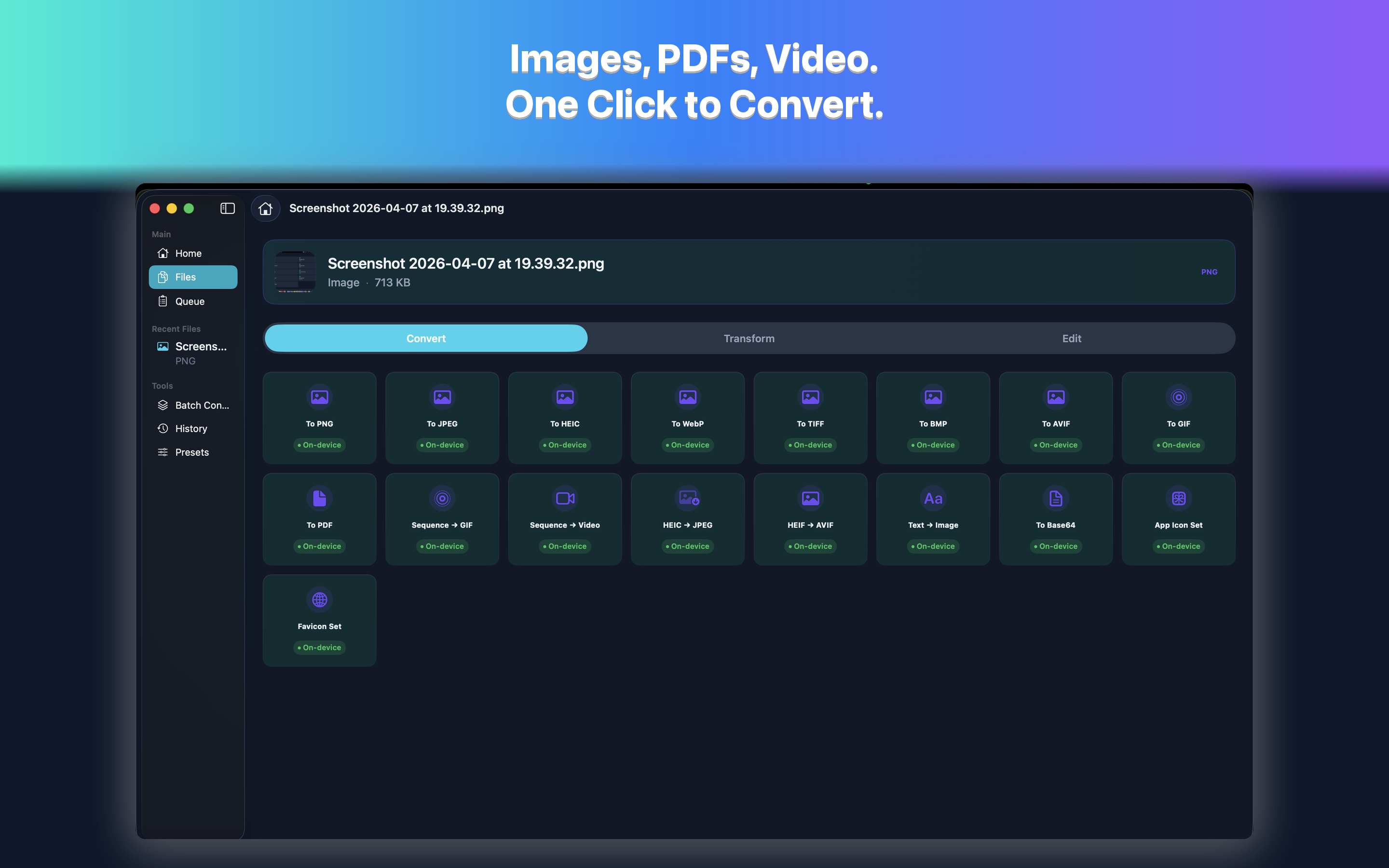Open Batch Con... tool in sidebar
The width and height of the screenshot is (1389, 868).
click(x=193, y=405)
